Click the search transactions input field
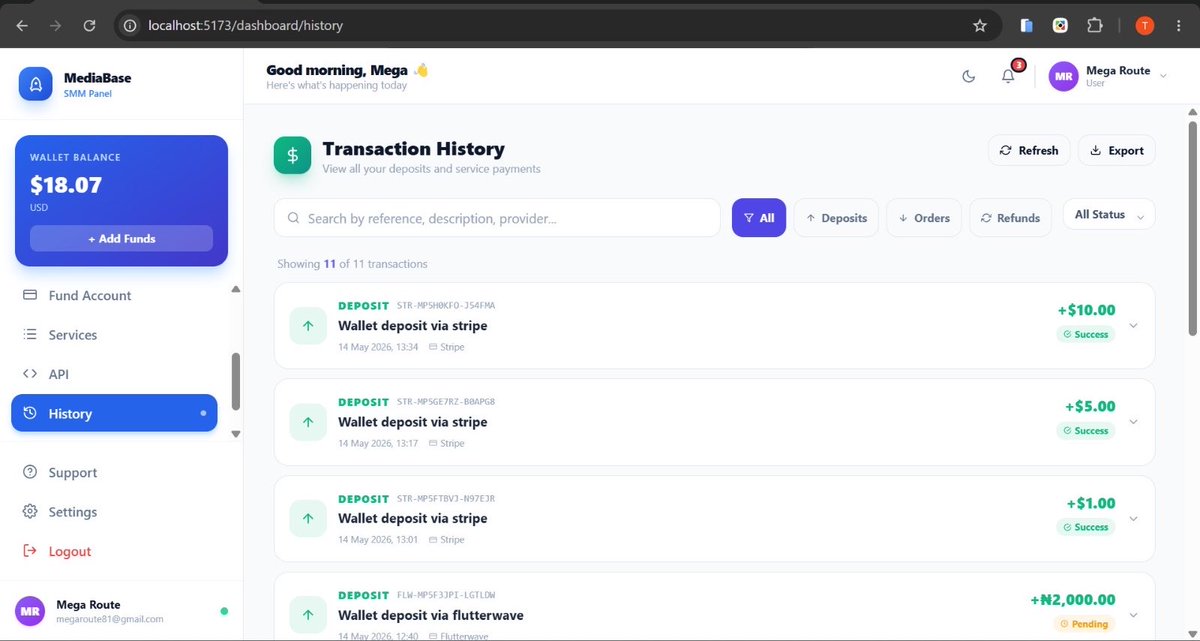 pyautogui.click(x=497, y=218)
